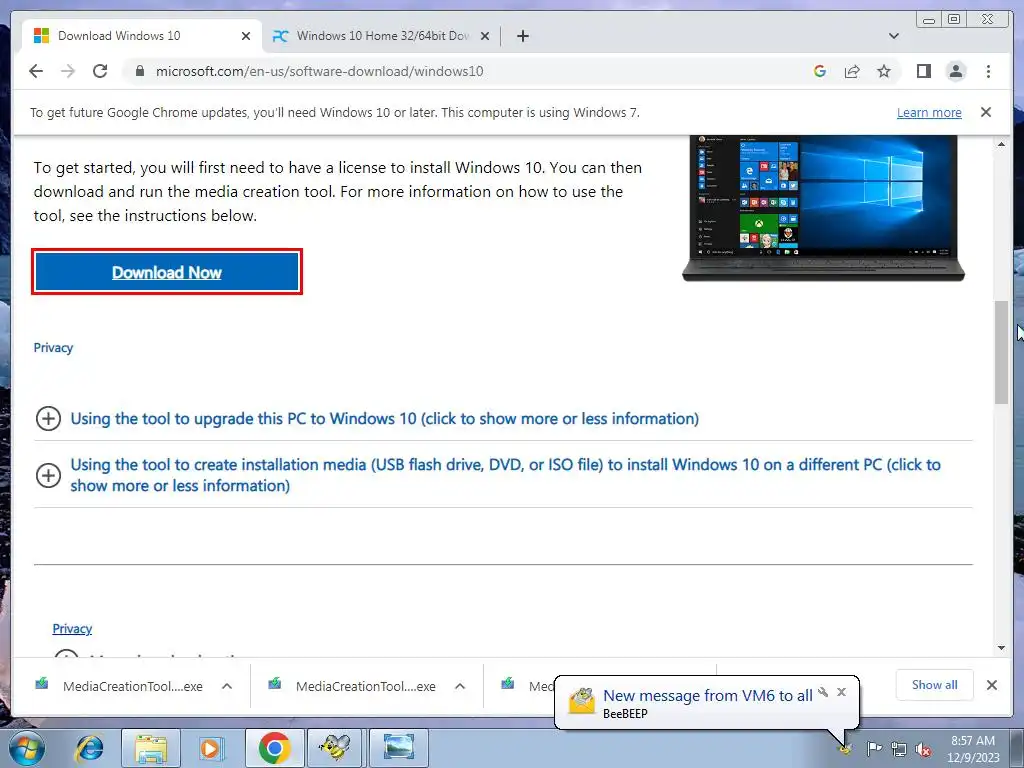Open options chevron for first MediaCreationTool download
The image size is (1024, 768).
tap(227, 686)
